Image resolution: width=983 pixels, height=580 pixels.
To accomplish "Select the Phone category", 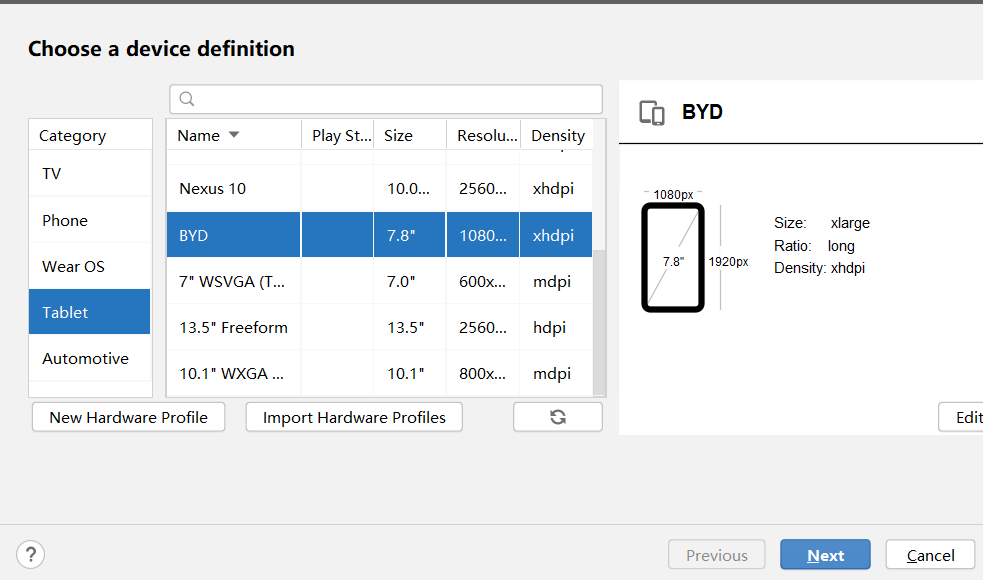I will tap(90, 220).
